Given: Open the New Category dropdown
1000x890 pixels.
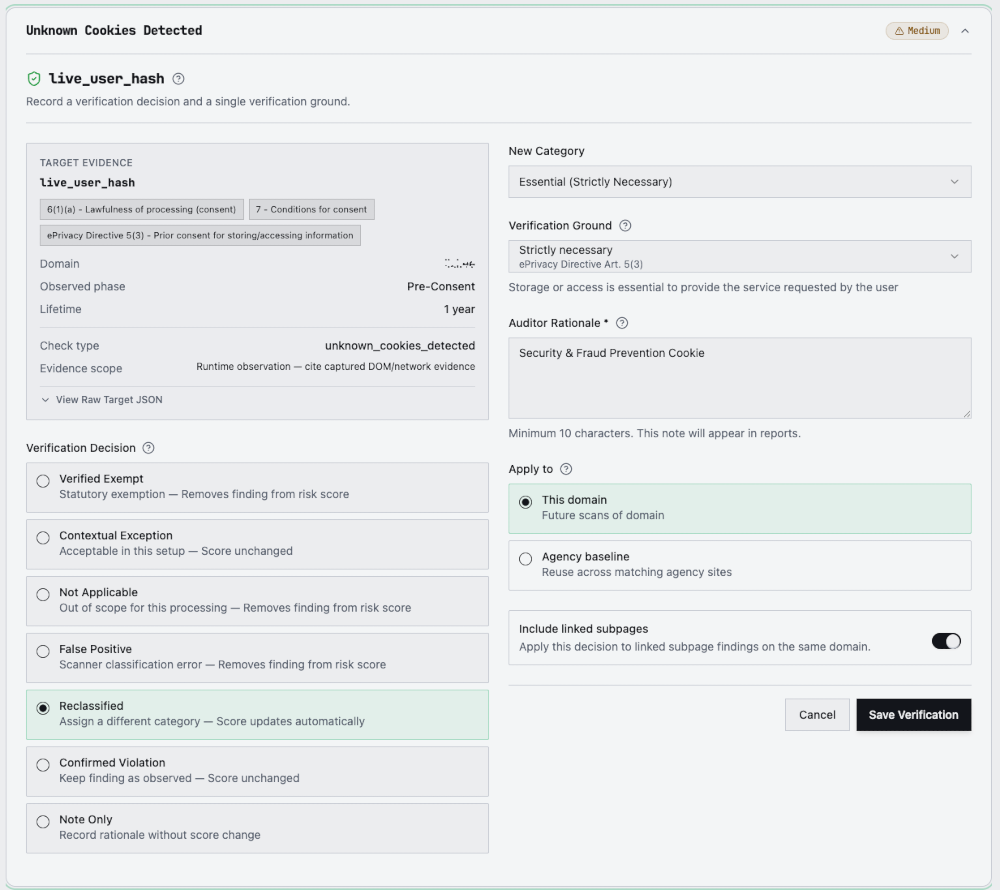Looking at the screenshot, I should (x=740, y=182).
